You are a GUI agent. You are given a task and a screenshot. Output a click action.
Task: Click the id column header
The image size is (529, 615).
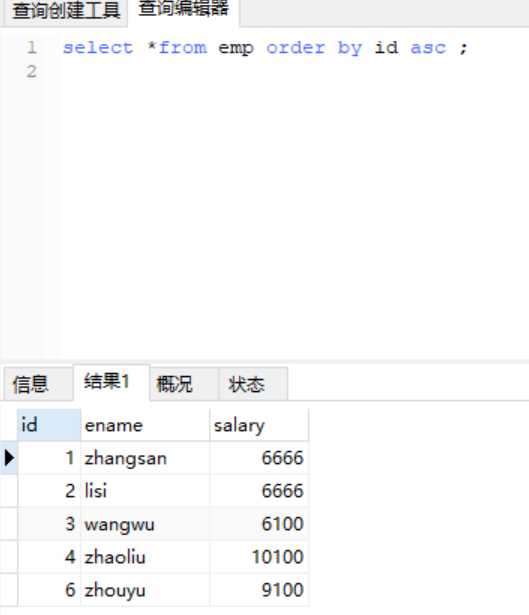pos(49,425)
